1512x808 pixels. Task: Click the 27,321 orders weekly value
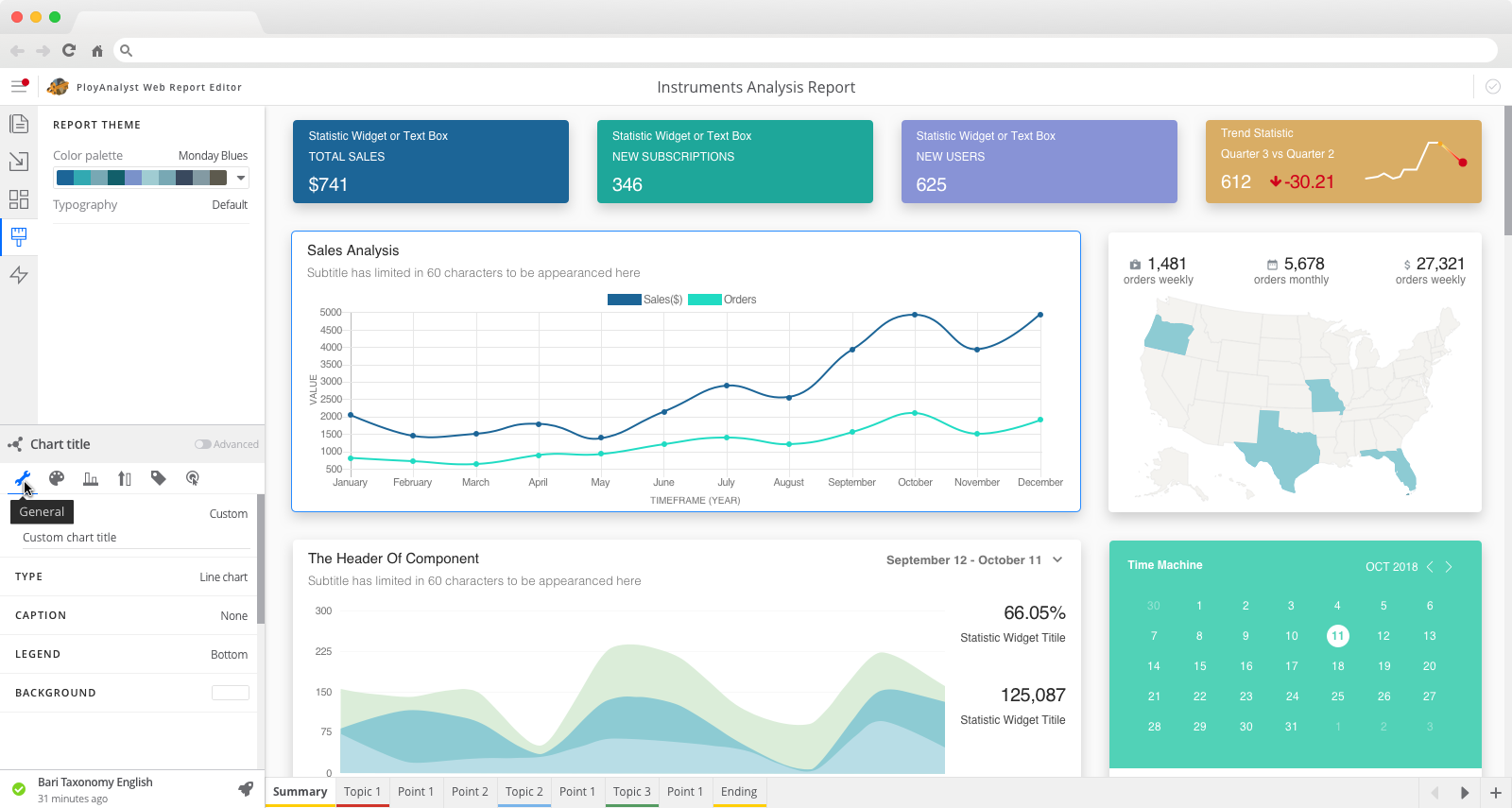click(x=1440, y=264)
